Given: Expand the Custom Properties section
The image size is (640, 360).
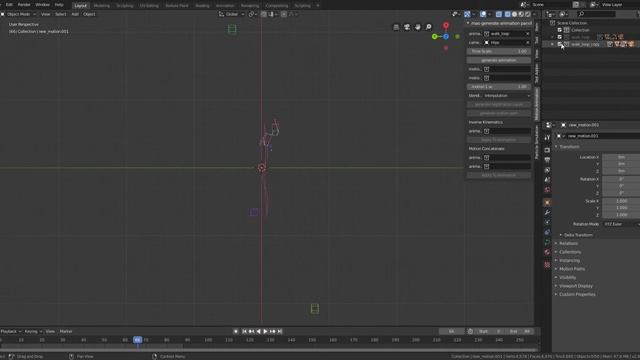Looking at the screenshot, I should [577, 294].
